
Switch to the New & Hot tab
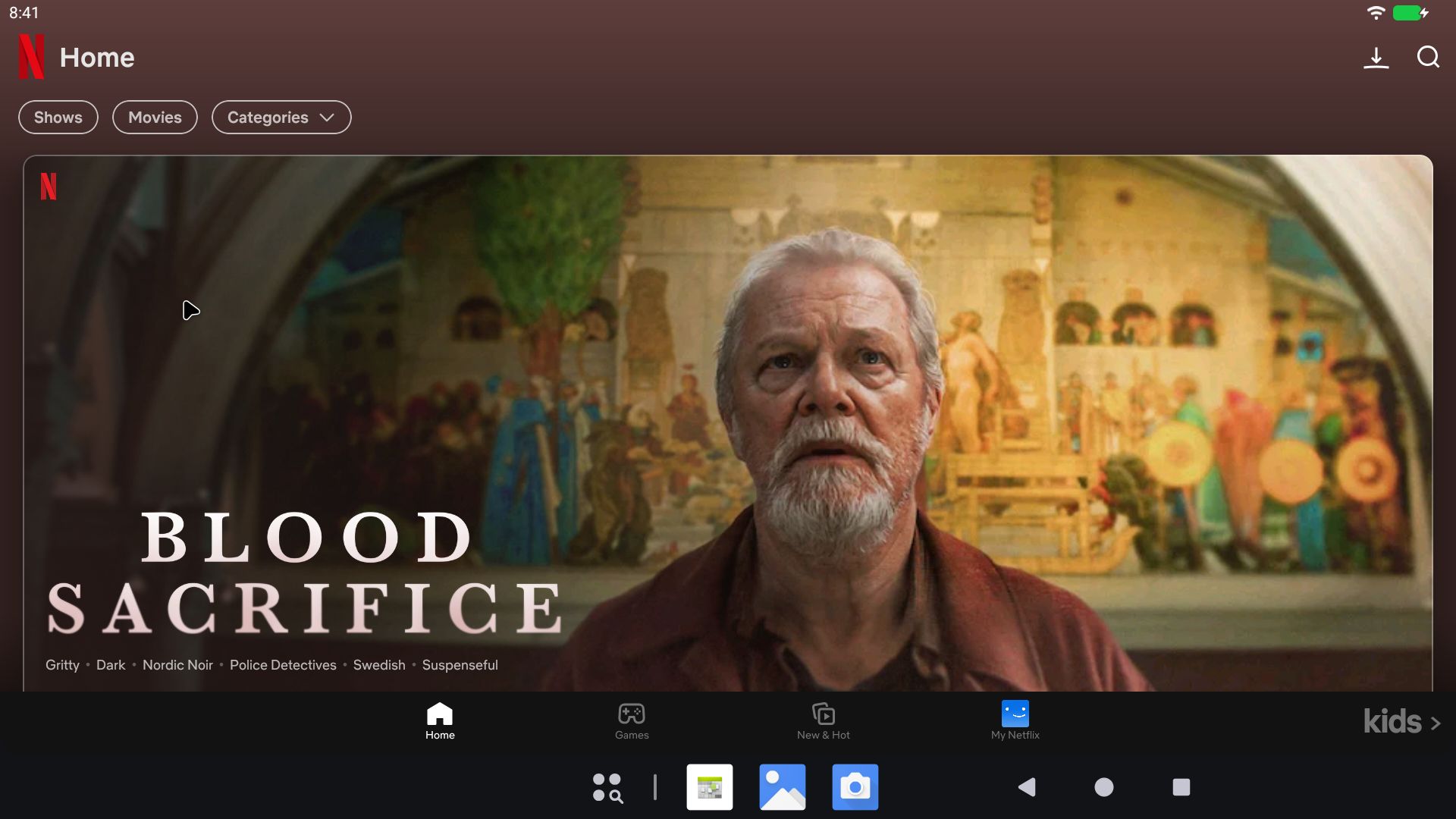point(824,721)
